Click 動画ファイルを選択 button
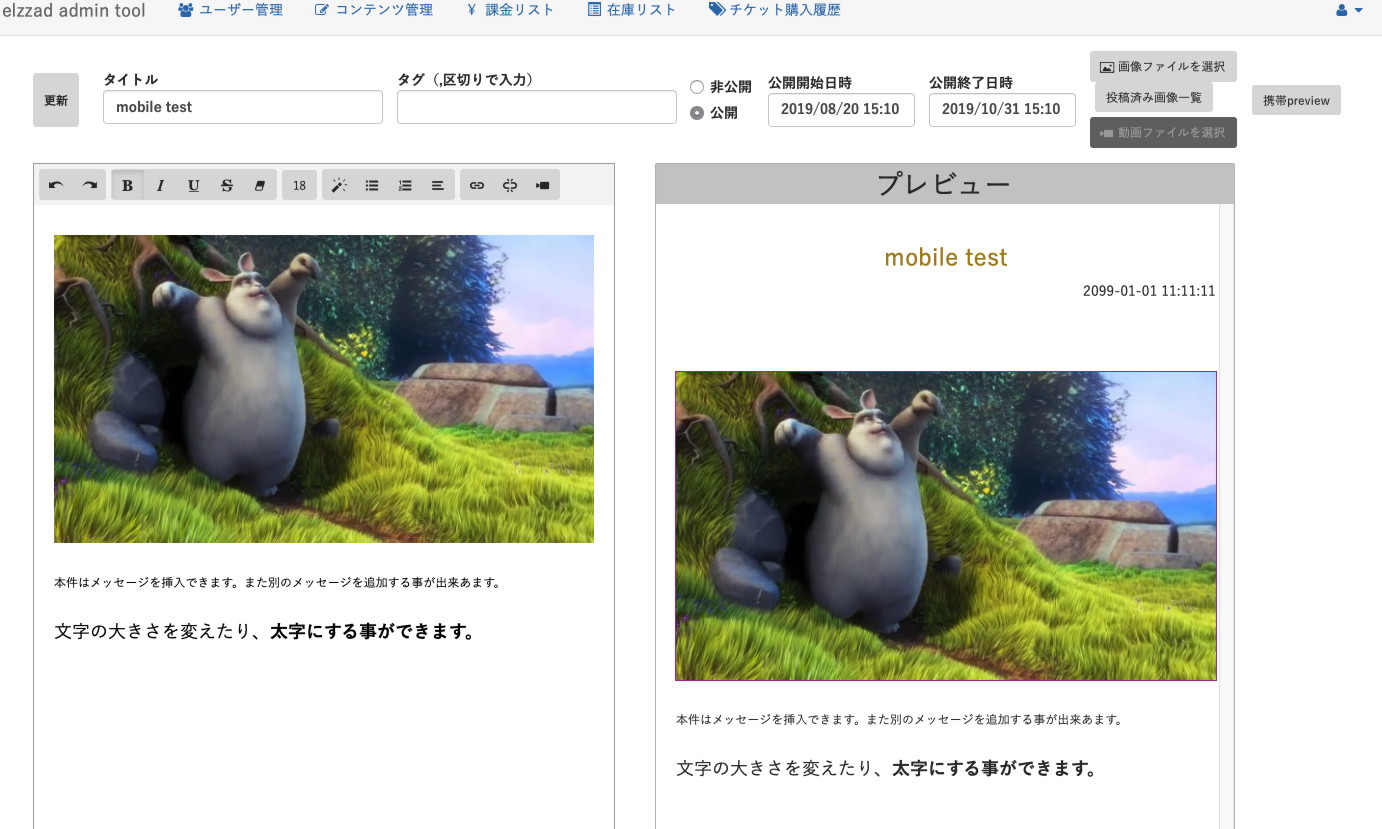The width and height of the screenshot is (1382, 829). coord(1163,132)
